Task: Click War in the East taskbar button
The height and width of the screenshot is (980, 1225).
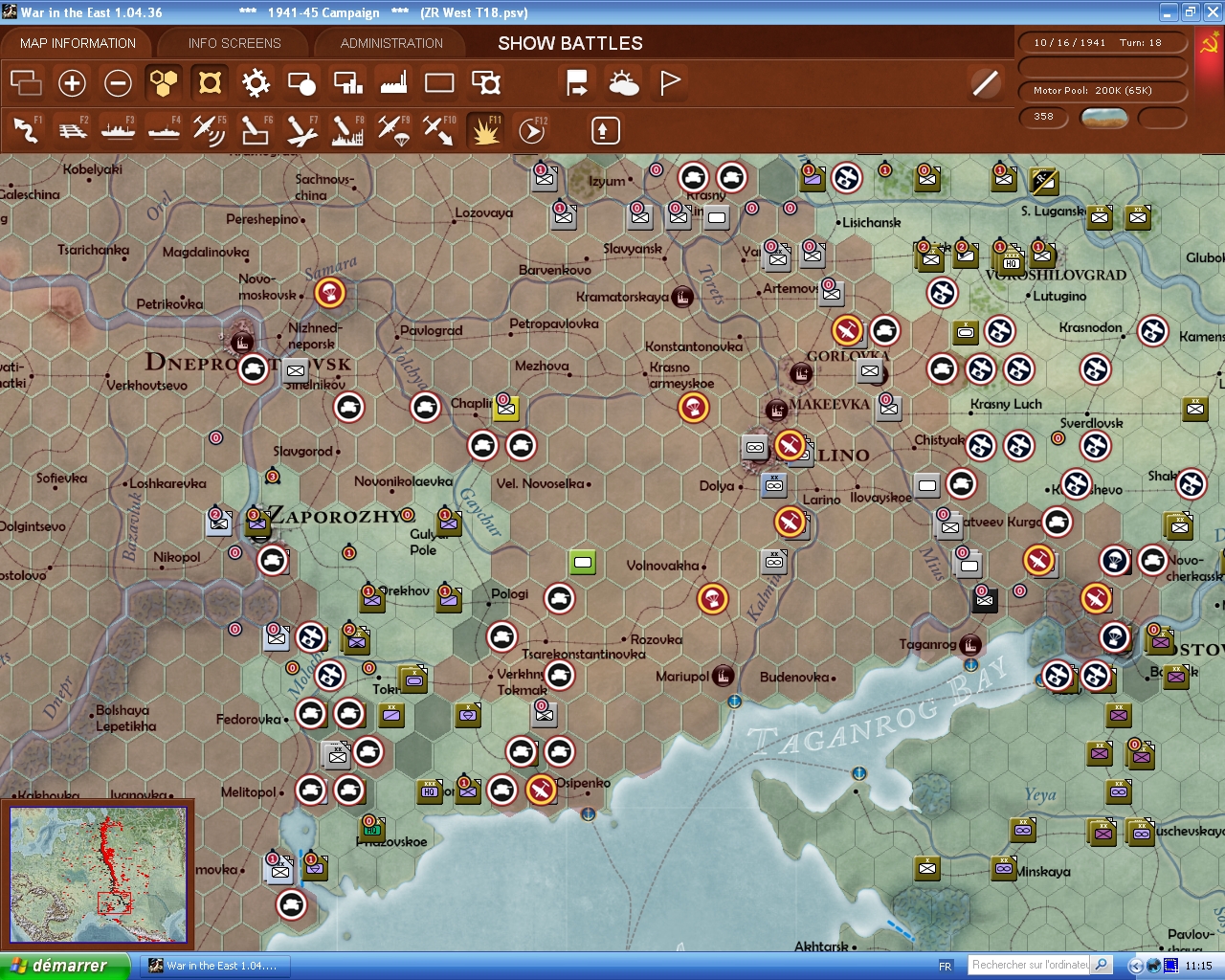Action: point(215,966)
